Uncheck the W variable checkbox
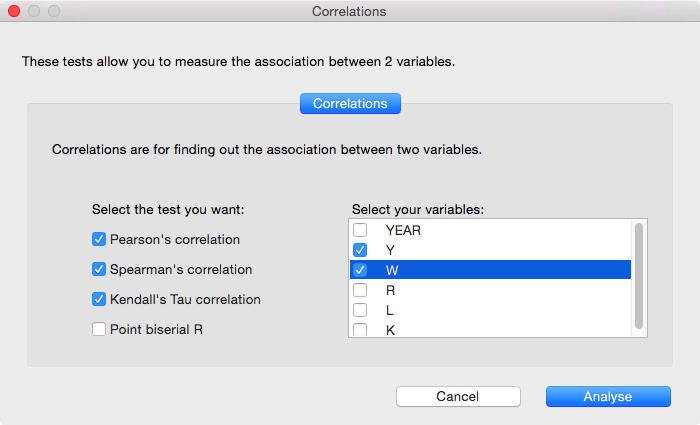 (360, 270)
